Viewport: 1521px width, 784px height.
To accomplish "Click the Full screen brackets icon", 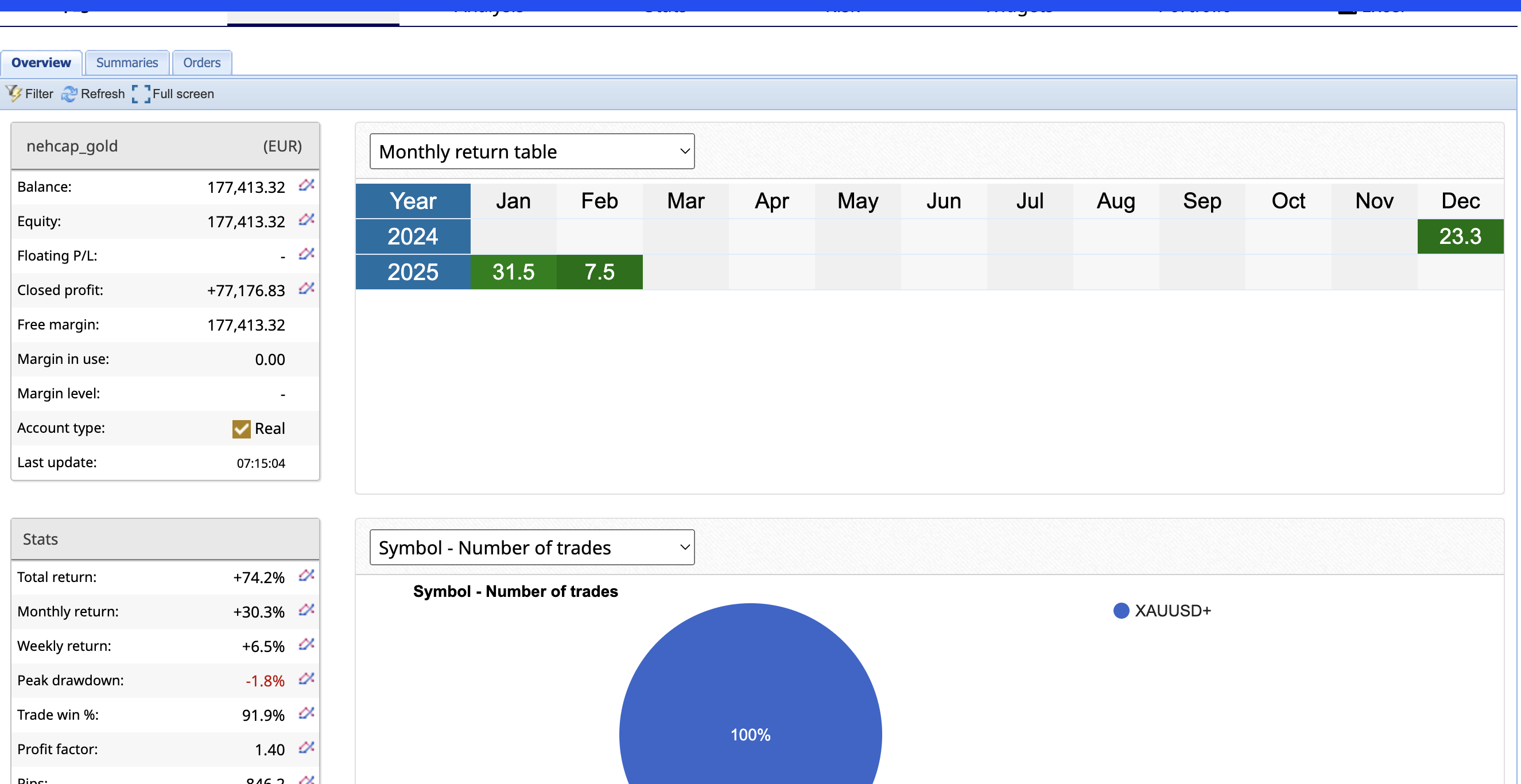I will click(141, 94).
